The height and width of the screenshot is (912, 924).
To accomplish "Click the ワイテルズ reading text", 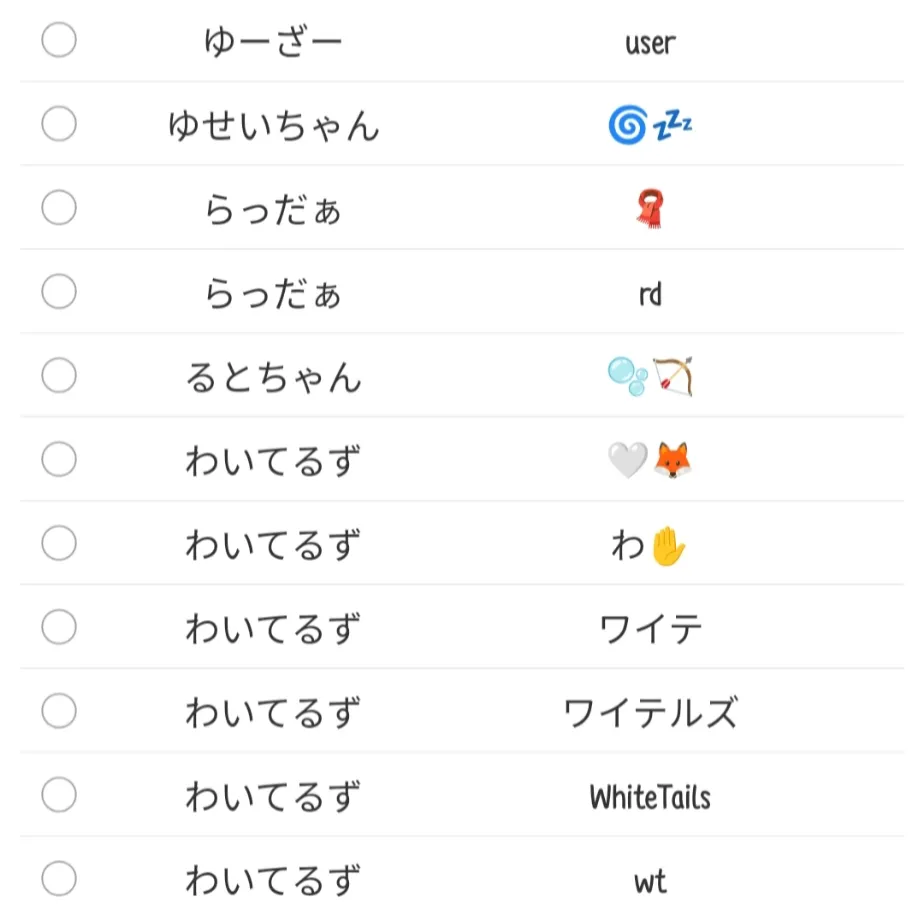I will coord(650,714).
